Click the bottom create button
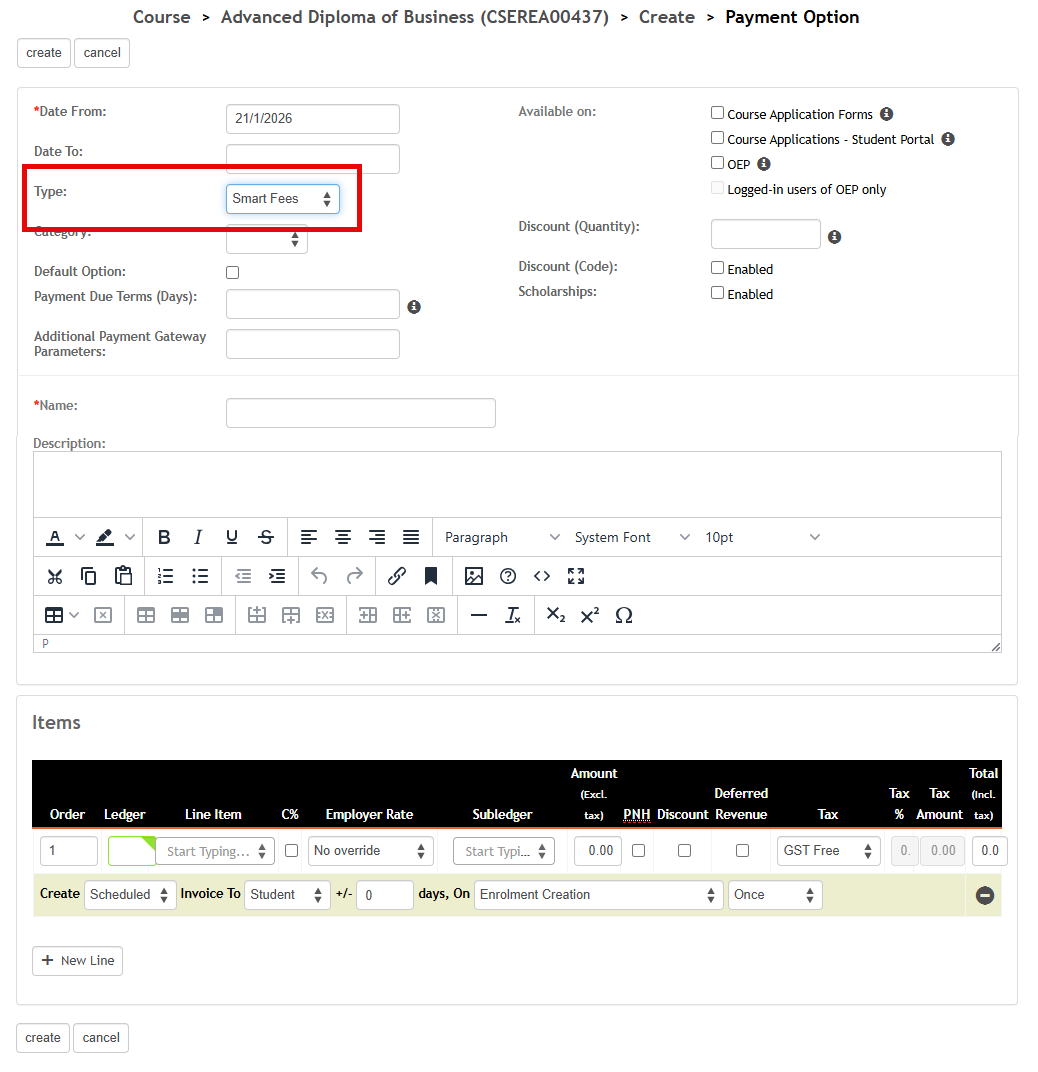The image size is (1038, 1072). coord(43,1038)
